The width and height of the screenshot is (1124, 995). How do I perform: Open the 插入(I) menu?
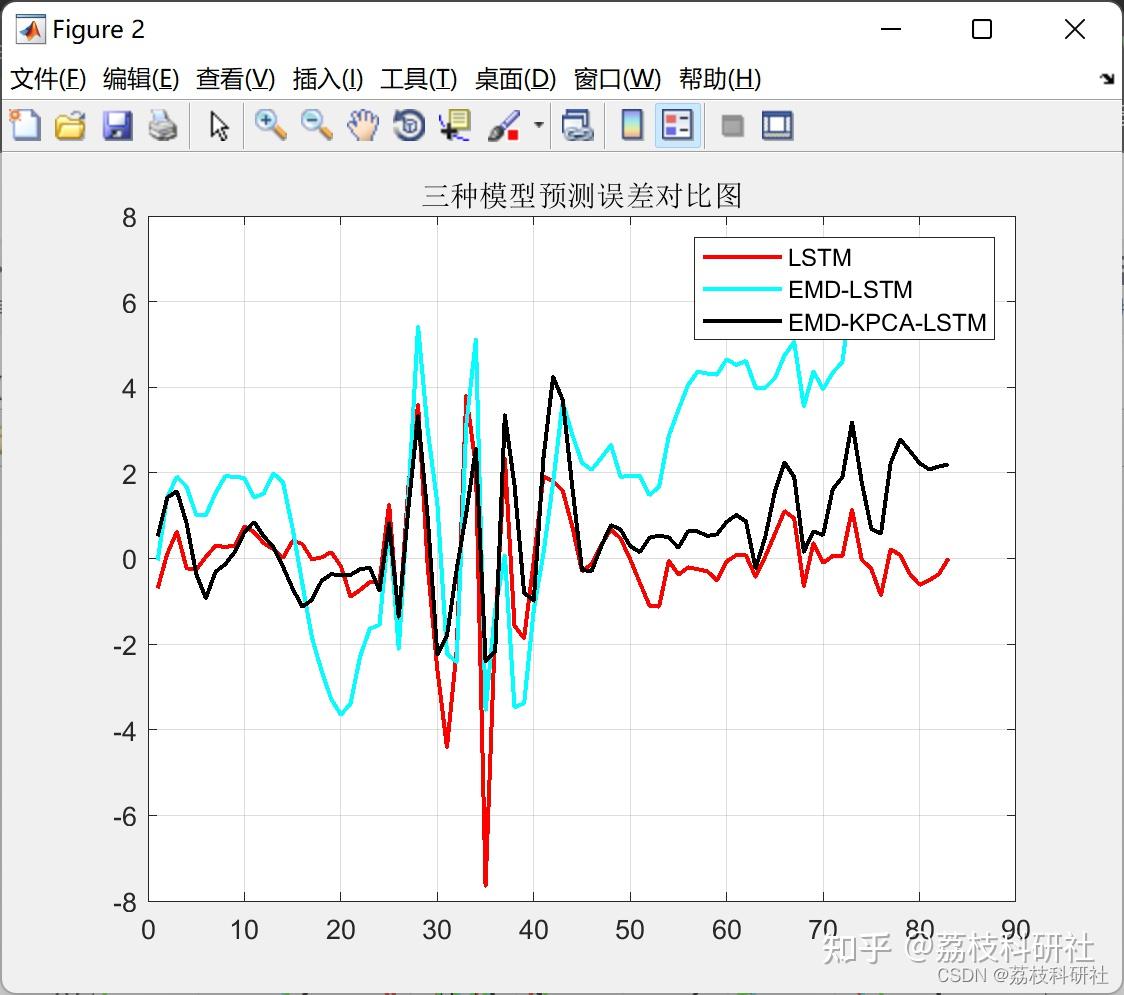point(327,79)
